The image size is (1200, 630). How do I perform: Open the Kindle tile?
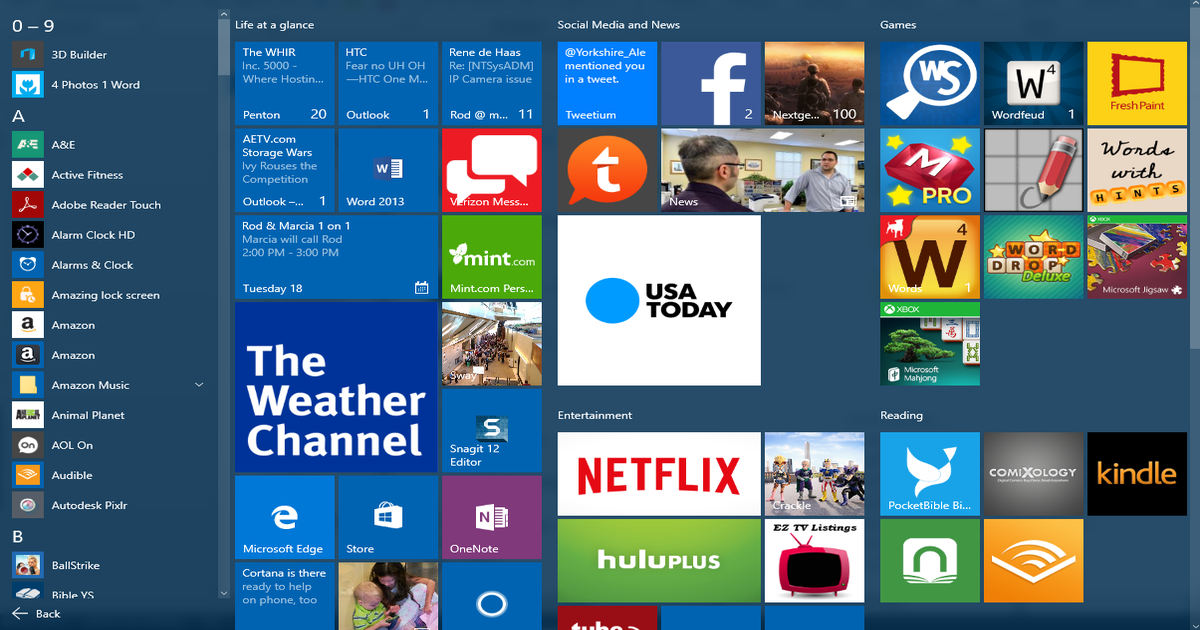coord(1137,473)
